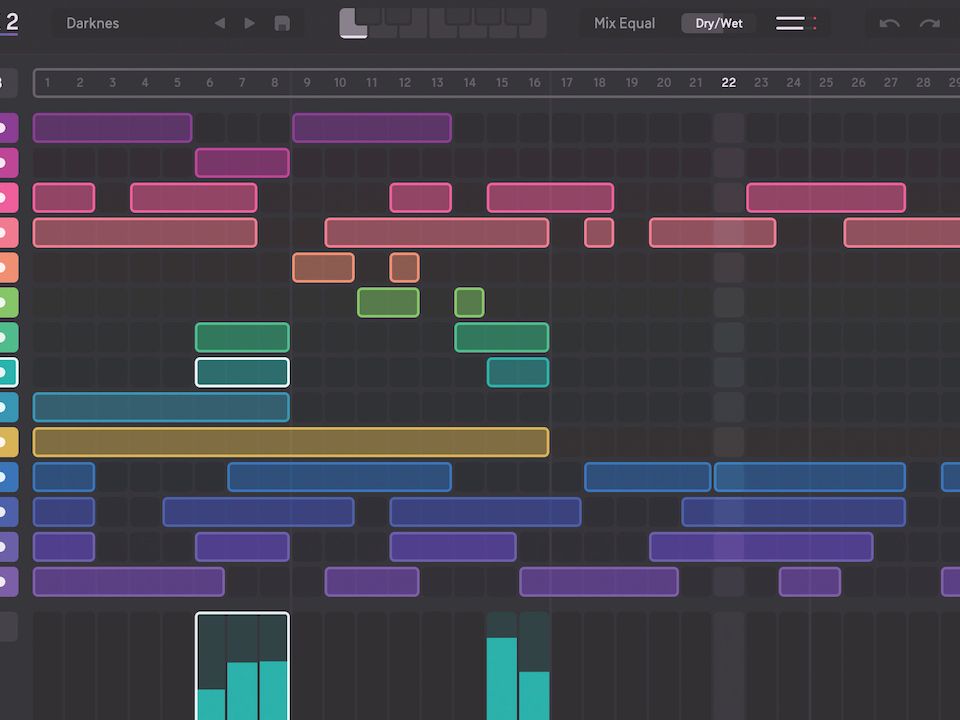The height and width of the screenshot is (720, 960).
Task: Click the Dry/Wet button
Action: [719, 23]
